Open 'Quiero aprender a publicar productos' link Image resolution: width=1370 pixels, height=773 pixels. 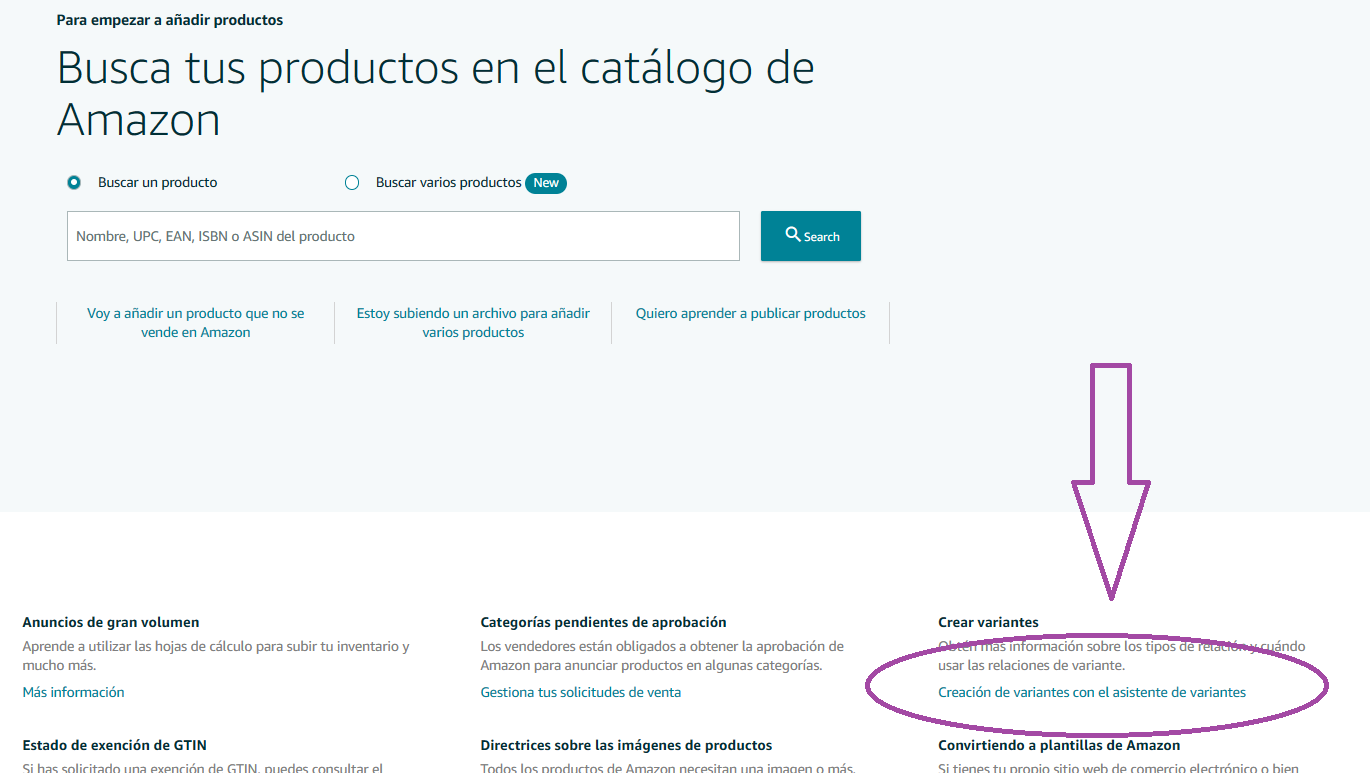pyautogui.click(x=751, y=313)
